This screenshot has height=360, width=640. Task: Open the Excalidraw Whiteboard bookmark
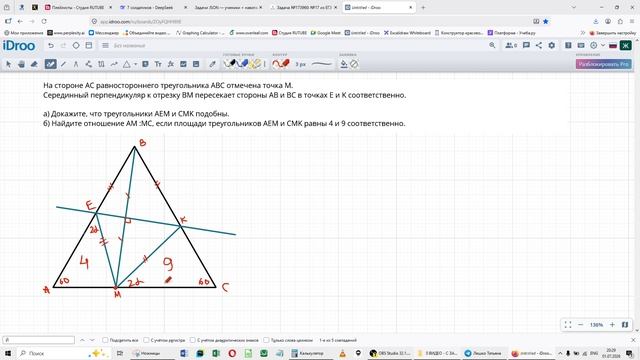coord(407,33)
